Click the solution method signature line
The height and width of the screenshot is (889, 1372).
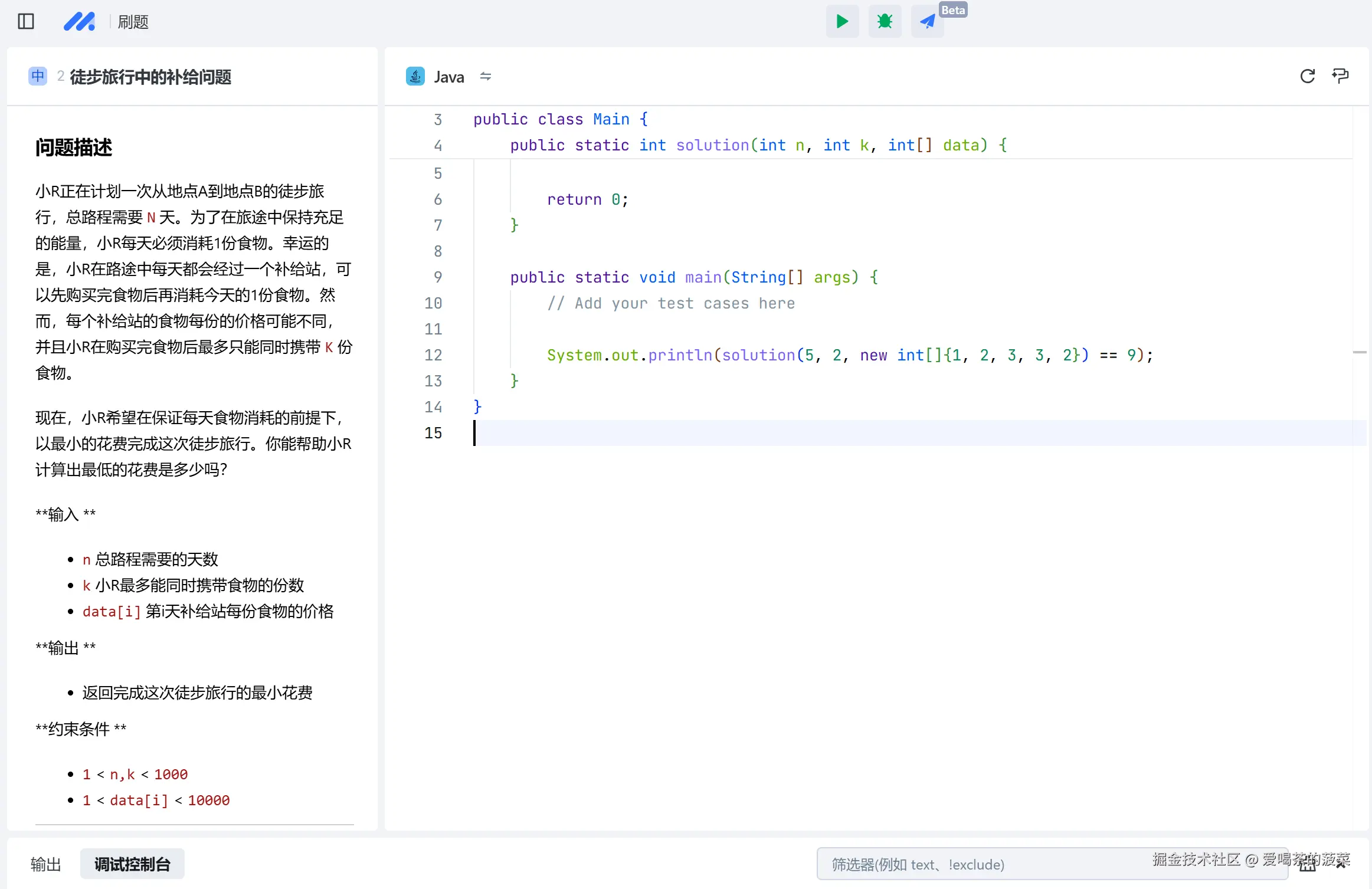pos(759,145)
